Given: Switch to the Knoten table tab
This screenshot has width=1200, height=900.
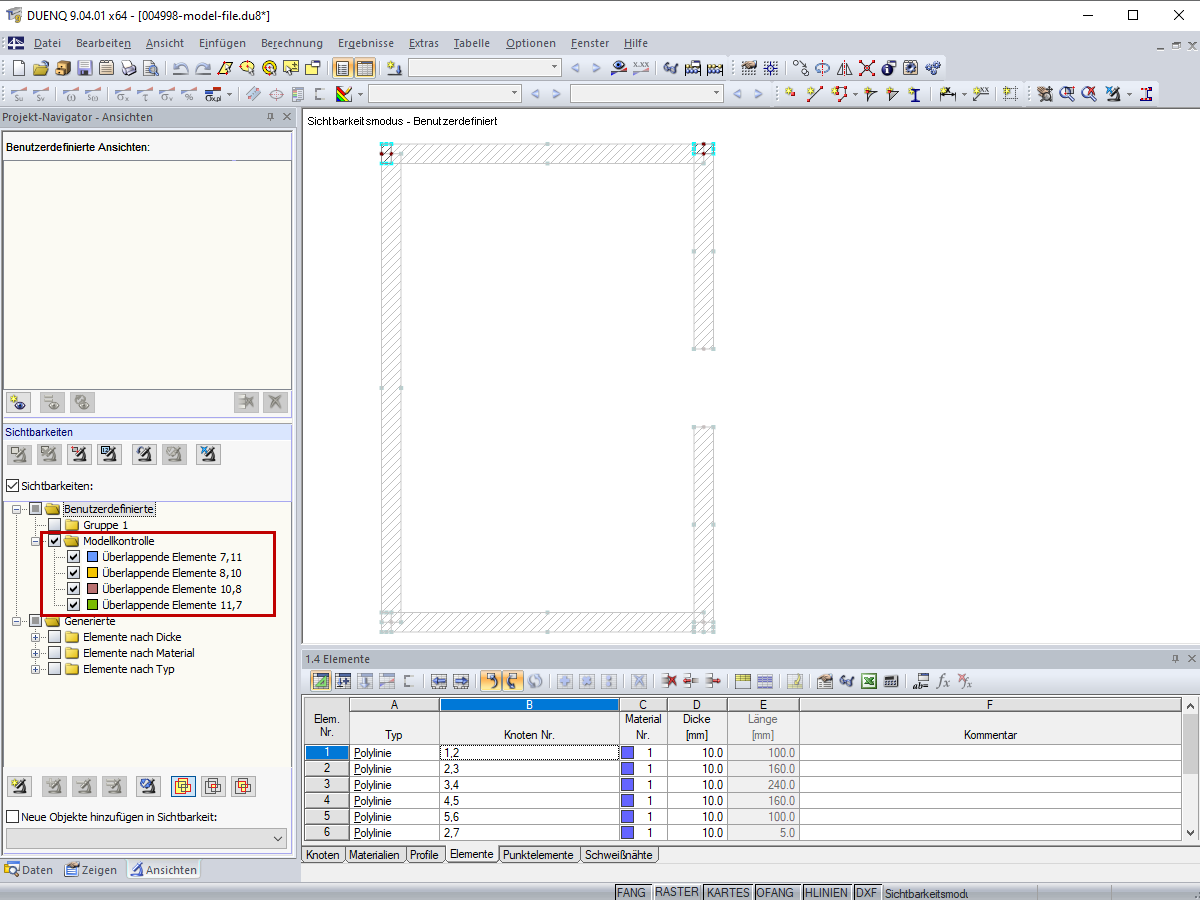Looking at the screenshot, I should tap(323, 855).
